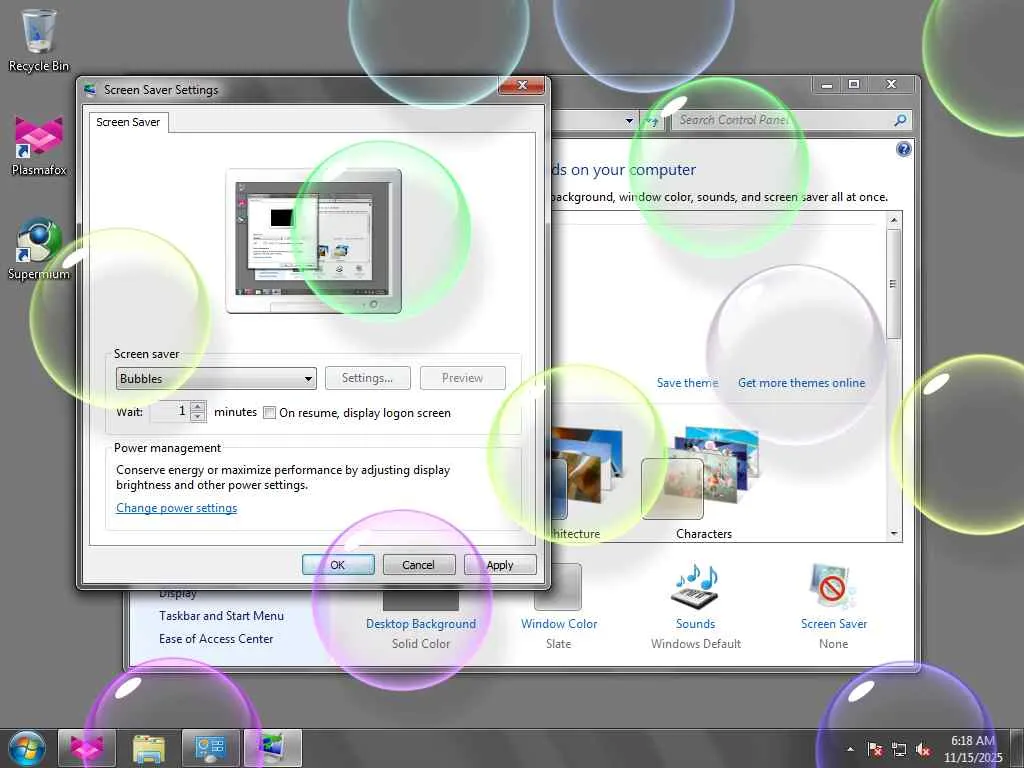
Task: Minimize the Personalization window
Action: 827,84
